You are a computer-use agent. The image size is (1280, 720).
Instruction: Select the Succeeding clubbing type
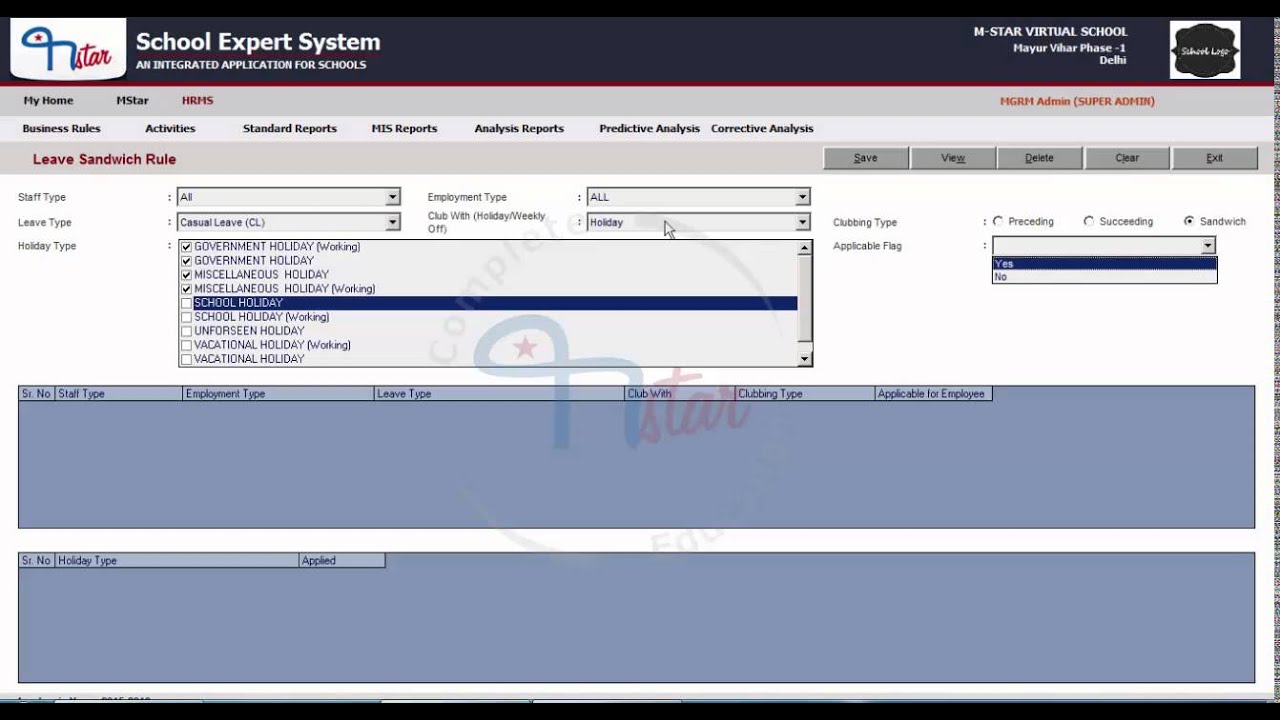click(1089, 221)
